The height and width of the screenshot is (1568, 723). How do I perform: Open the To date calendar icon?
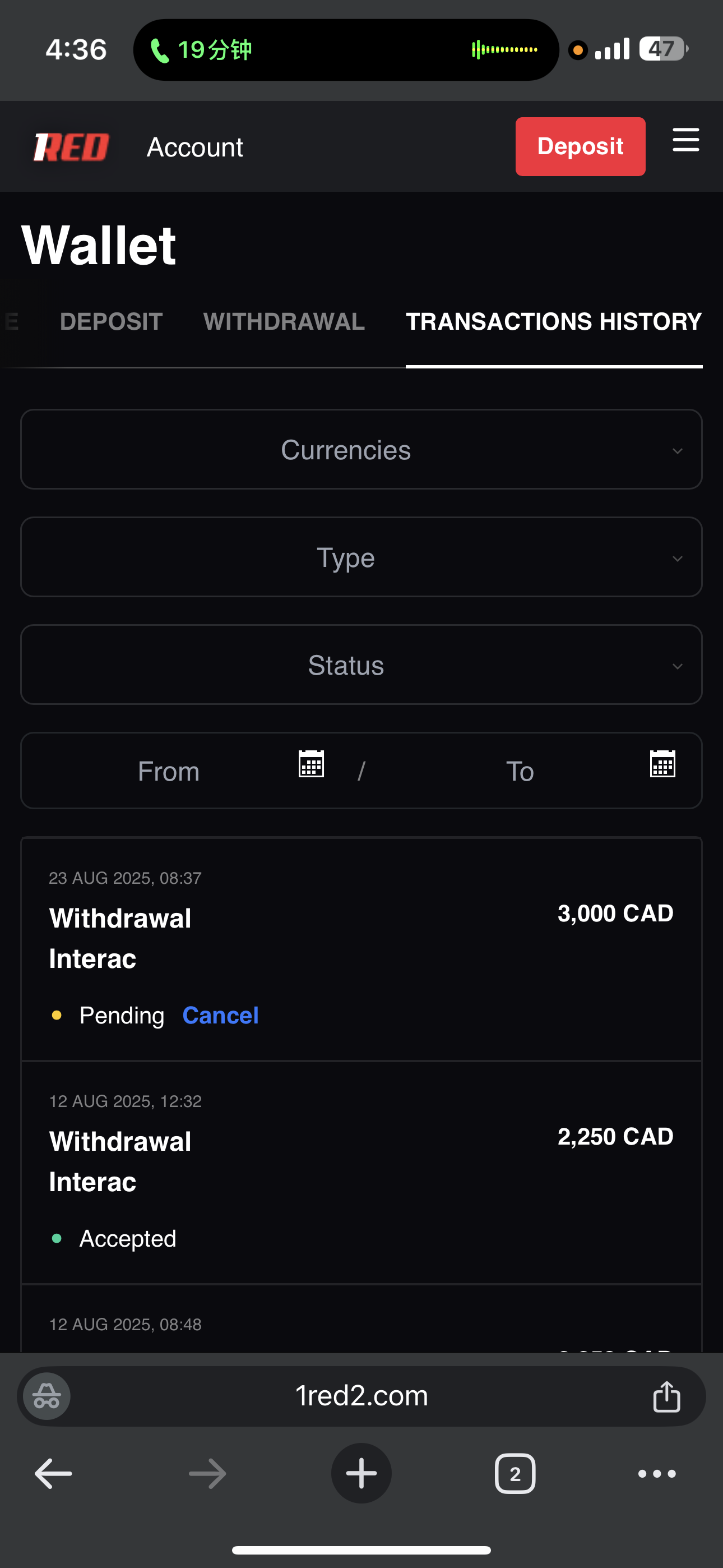[x=662, y=764]
